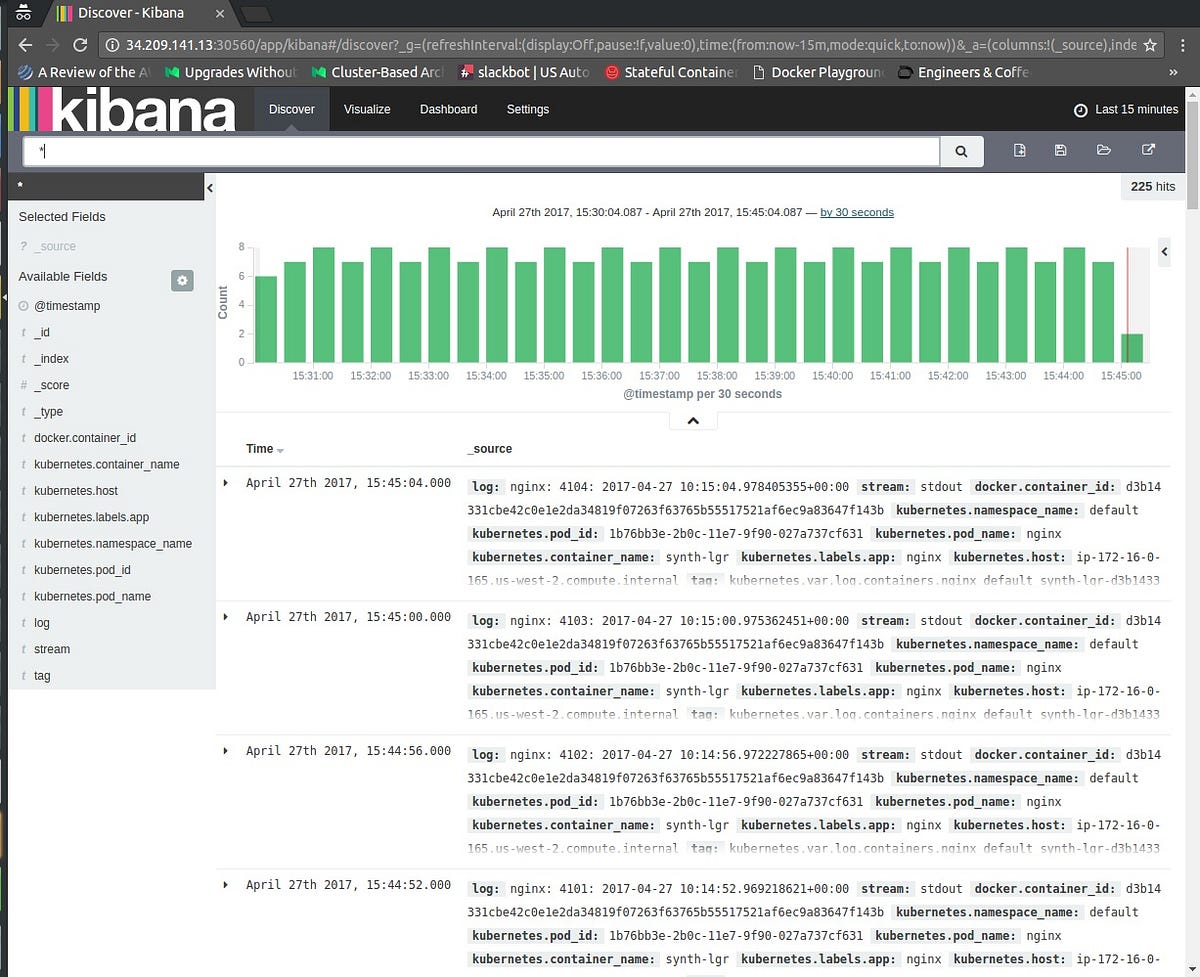Open a New Search via document icon
Viewport: 1200px width, 977px height.
point(1019,149)
